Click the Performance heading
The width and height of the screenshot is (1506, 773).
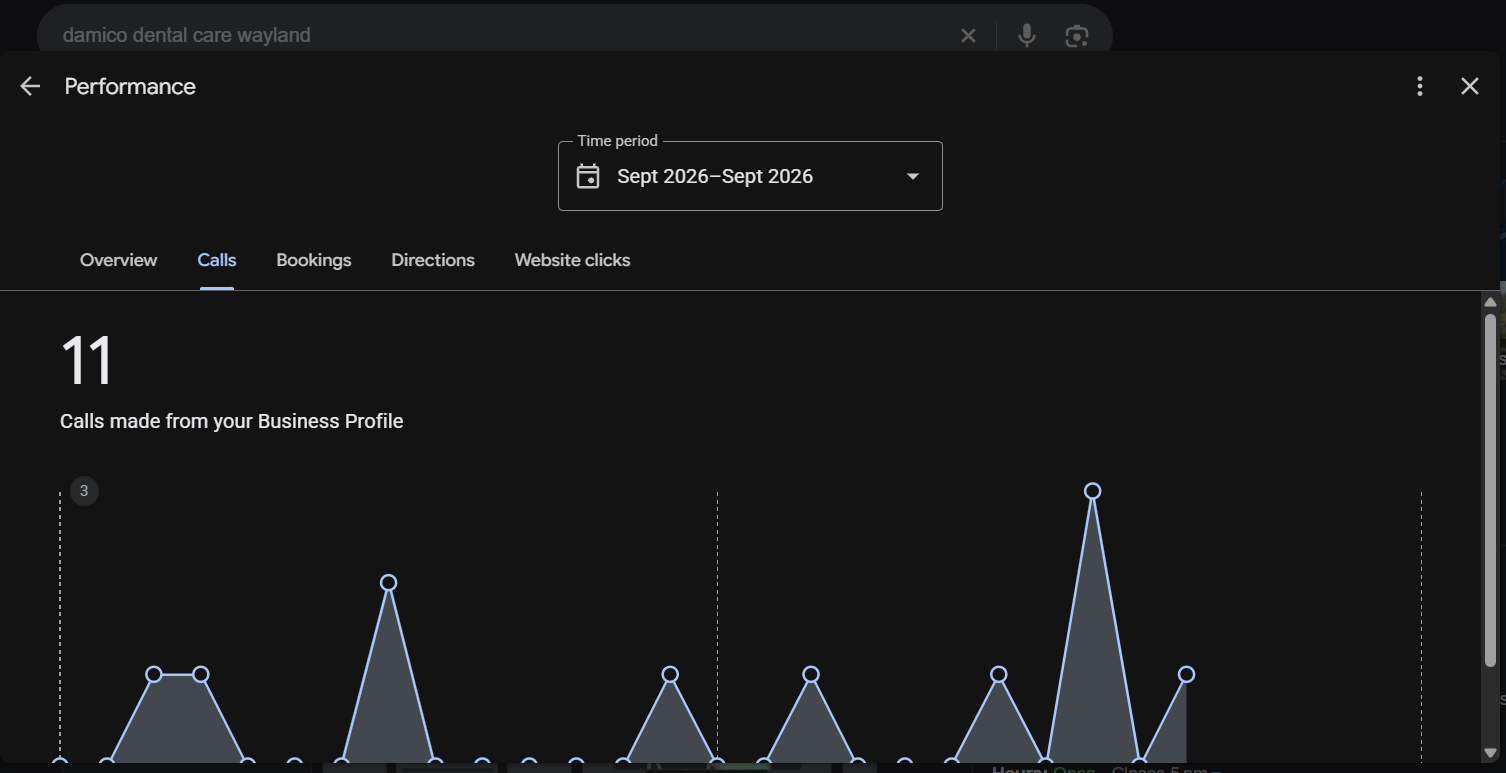[130, 87]
